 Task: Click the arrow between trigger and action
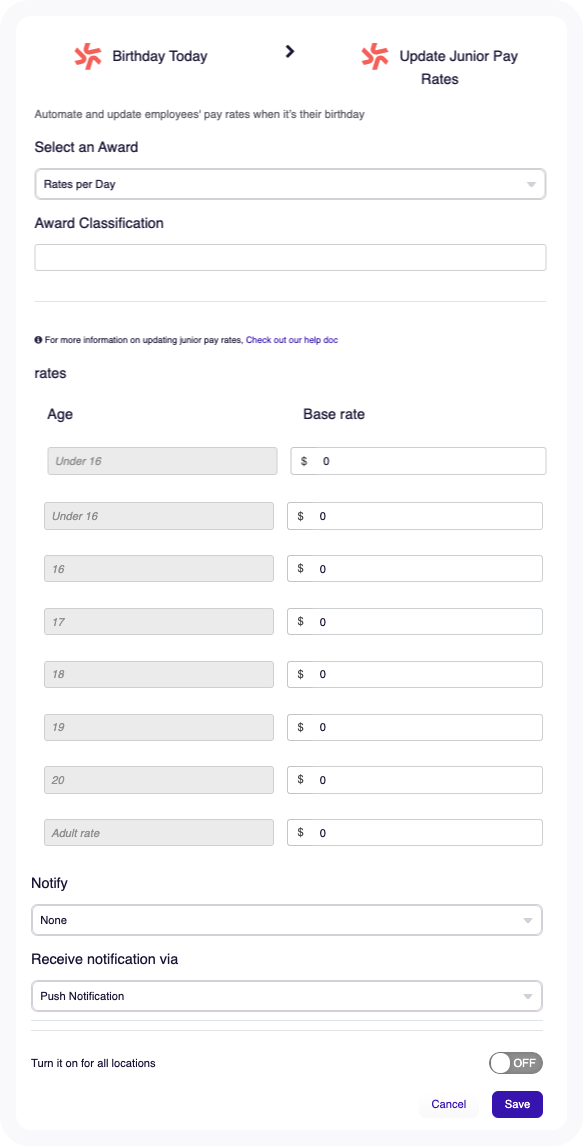click(290, 50)
